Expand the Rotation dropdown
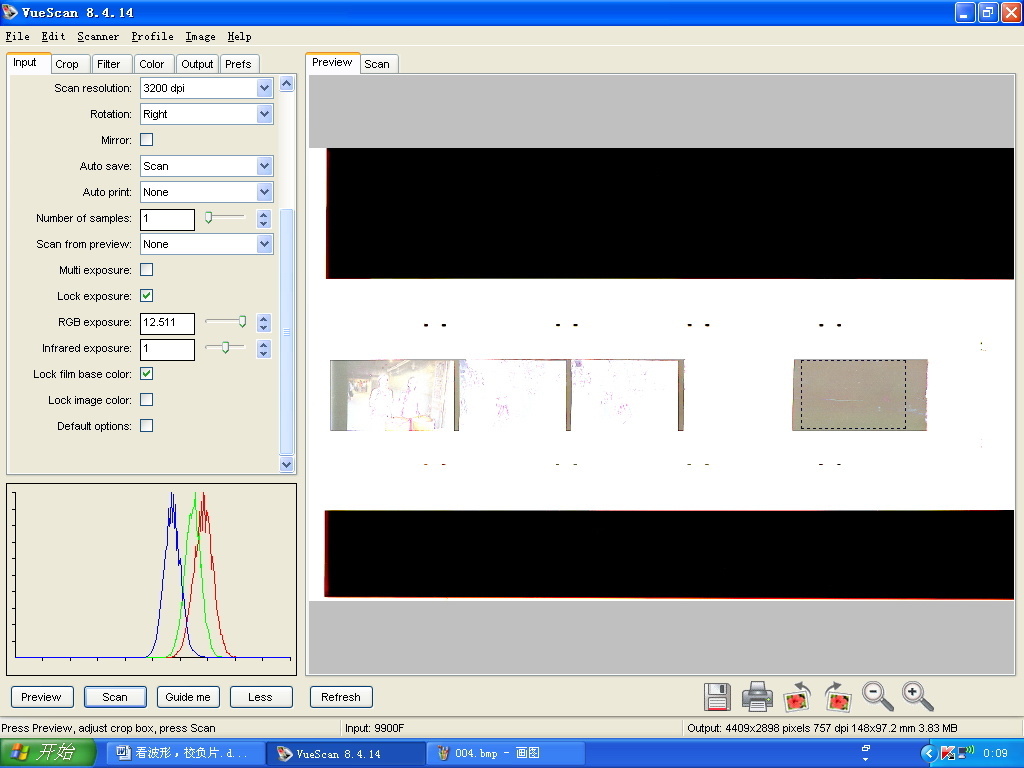This screenshot has height=768, width=1024. [x=264, y=114]
